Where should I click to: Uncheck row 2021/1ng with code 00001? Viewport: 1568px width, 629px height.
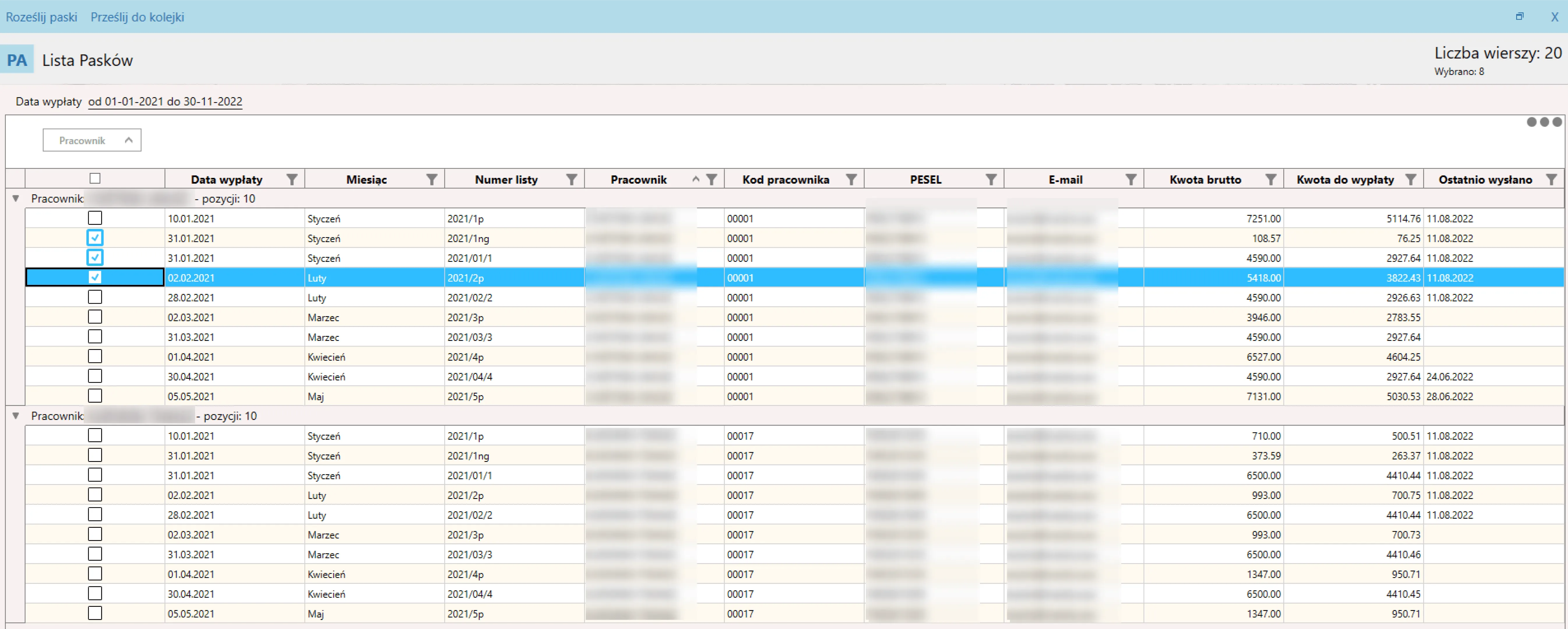coord(95,237)
